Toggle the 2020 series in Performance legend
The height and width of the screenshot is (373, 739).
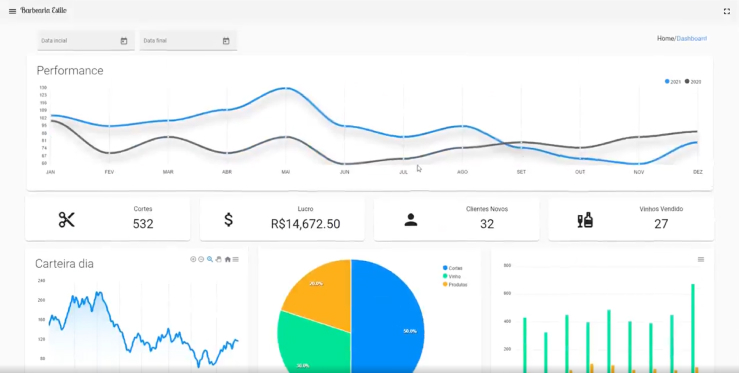coord(693,82)
